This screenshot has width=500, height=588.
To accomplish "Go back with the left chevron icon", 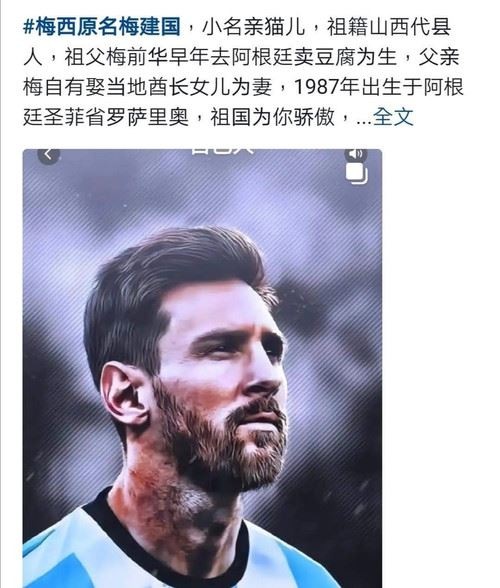I will pyautogui.click(x=48, y=154).
